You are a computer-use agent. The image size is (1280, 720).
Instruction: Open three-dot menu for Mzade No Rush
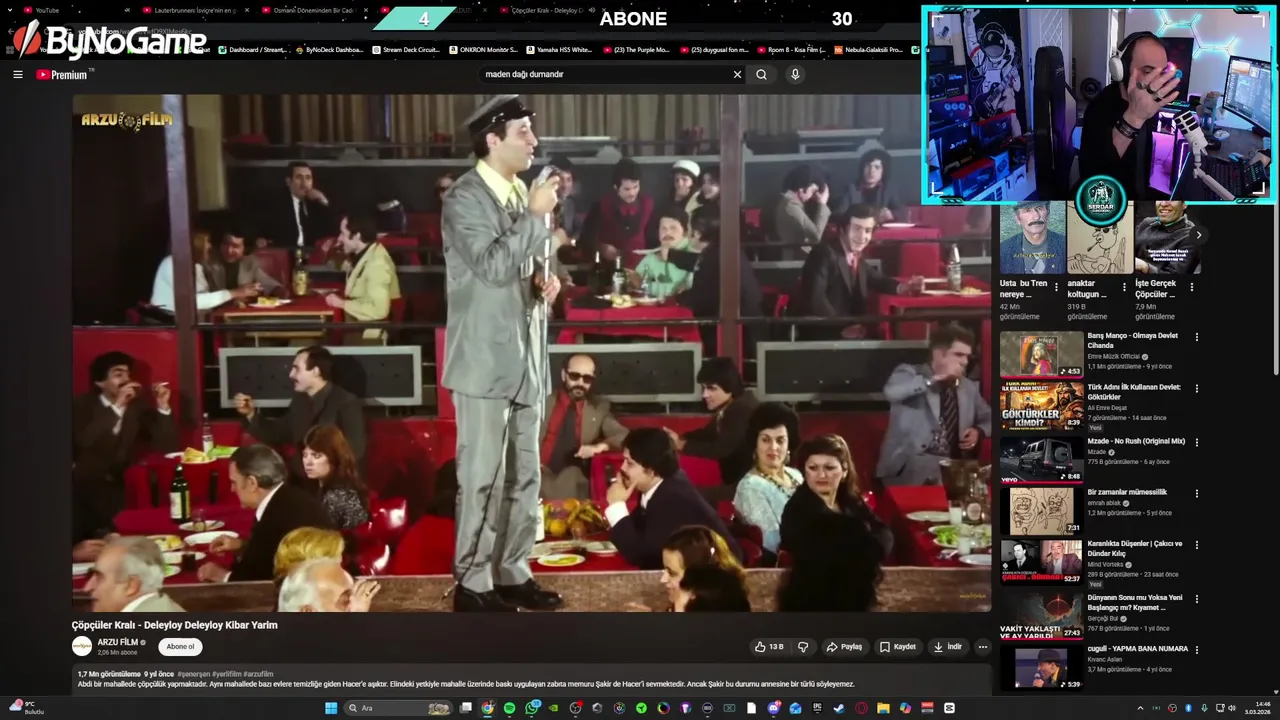[1197, 442]
